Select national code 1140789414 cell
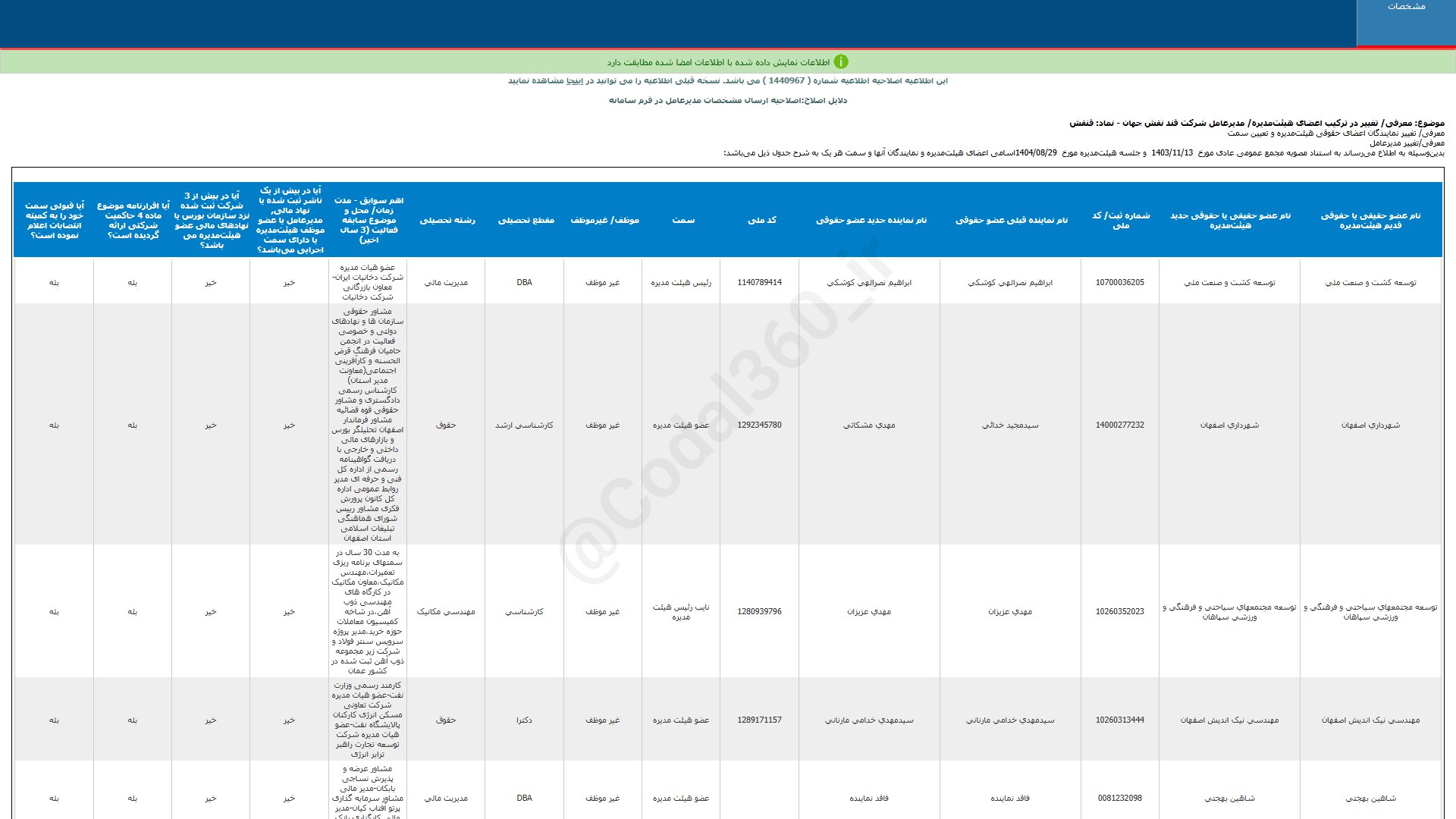 759,282
